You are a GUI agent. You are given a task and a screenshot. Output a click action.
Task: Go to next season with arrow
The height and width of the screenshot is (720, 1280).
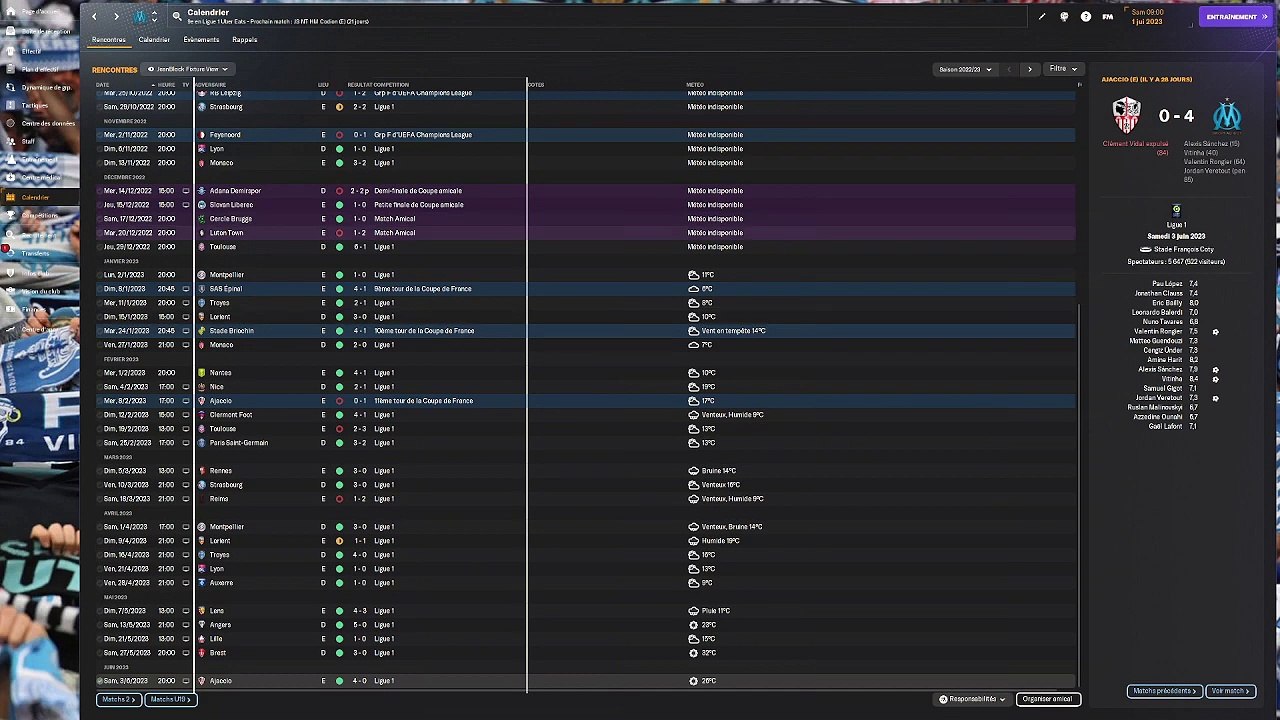point(1030,69)
